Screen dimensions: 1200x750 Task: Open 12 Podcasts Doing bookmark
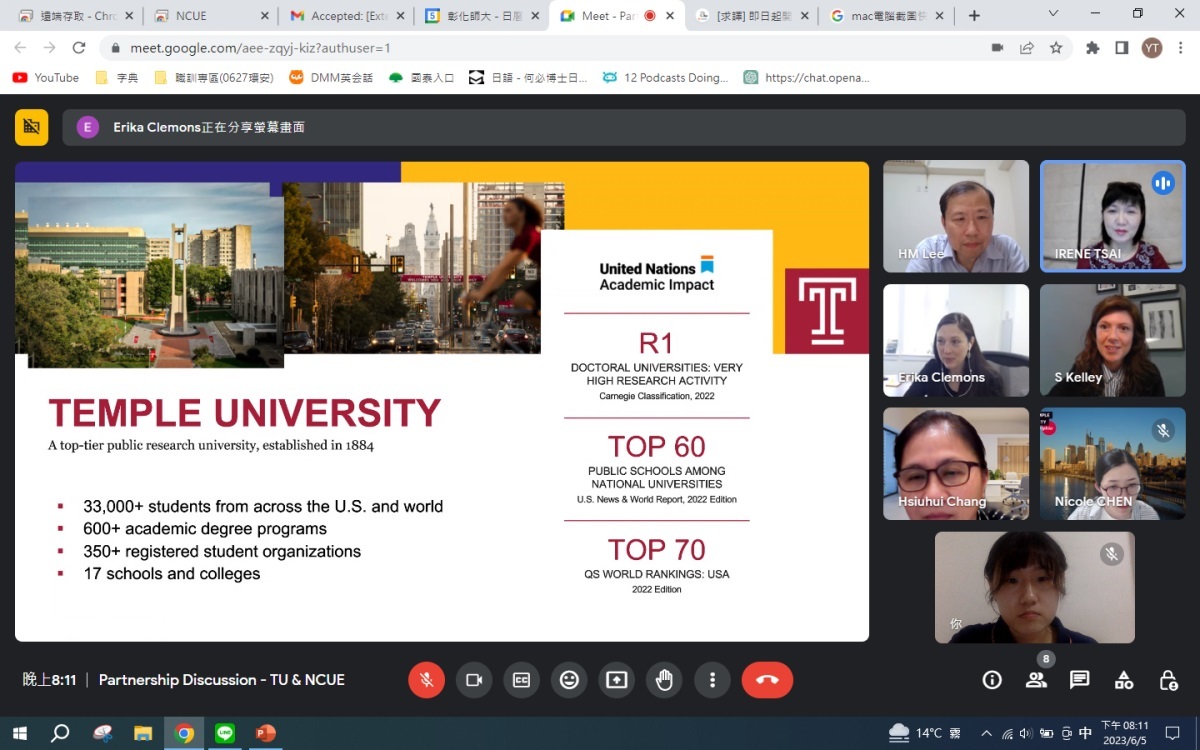pos(666,77)
